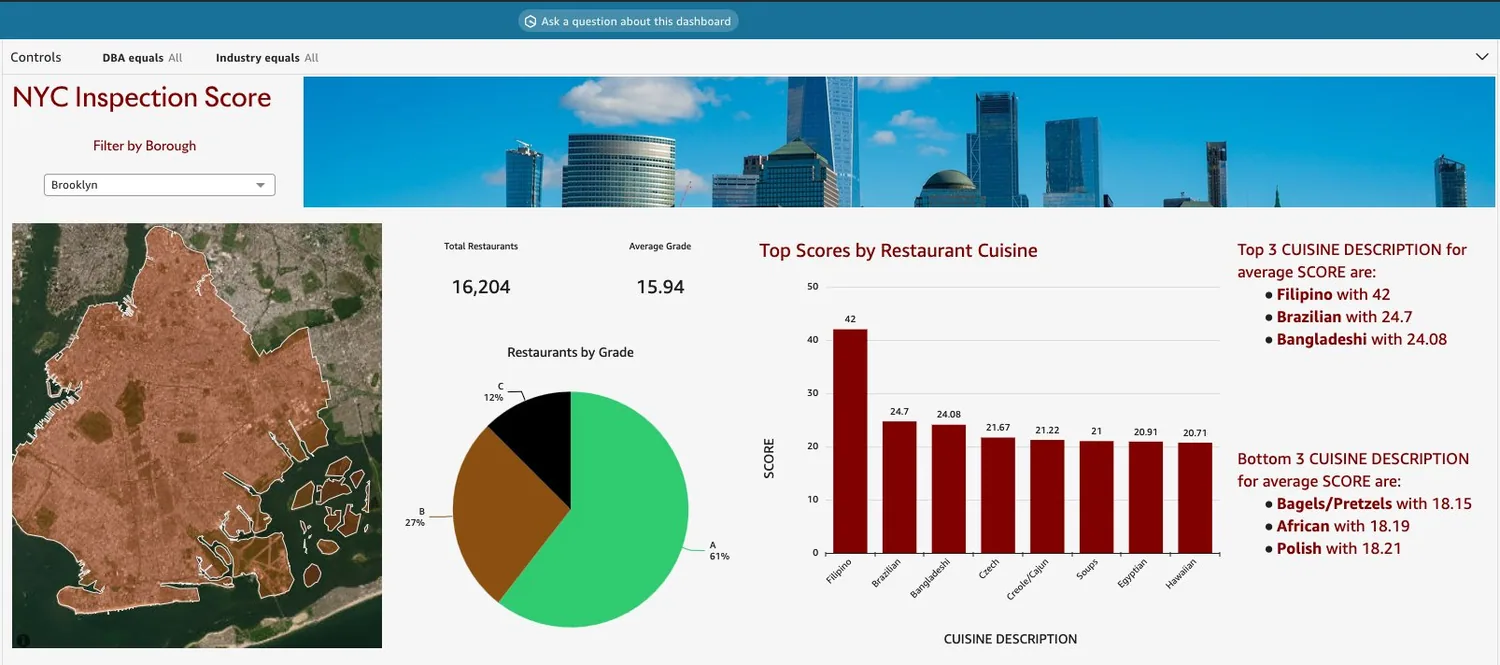Click the Hawaiian bar in the chart
This screenshot has height=665, width=1500.
coord(1195,498)
